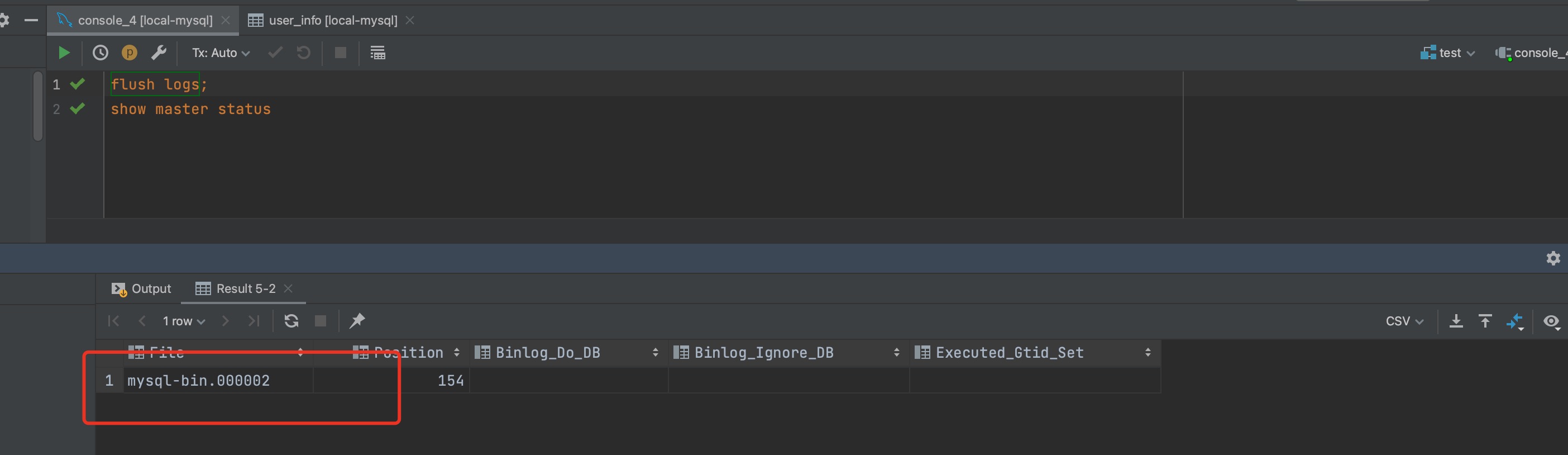The image size is (1568, 455).
Task: Click the view-as-table output icon in toolbar
Action: tap(378, 53)
